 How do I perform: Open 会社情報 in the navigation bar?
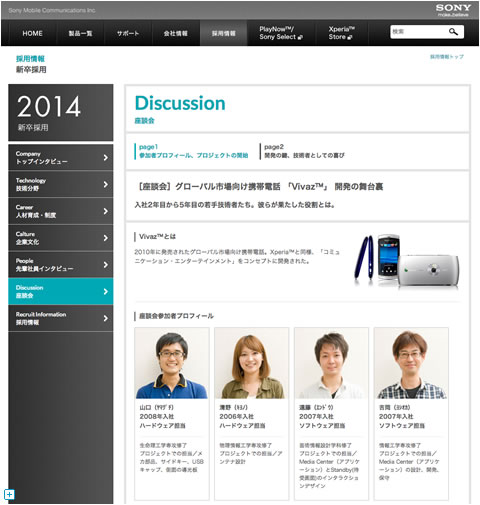(176, 33)
